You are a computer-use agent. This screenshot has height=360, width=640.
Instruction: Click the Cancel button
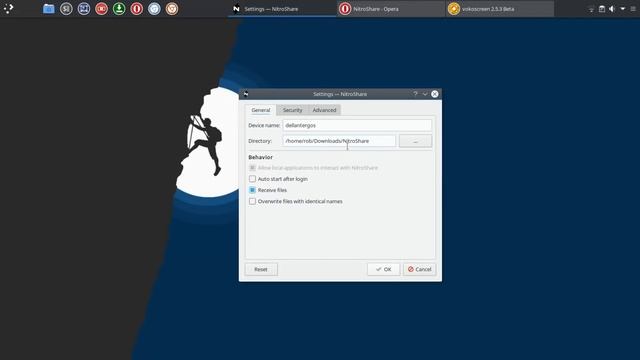tap(420, 269)
